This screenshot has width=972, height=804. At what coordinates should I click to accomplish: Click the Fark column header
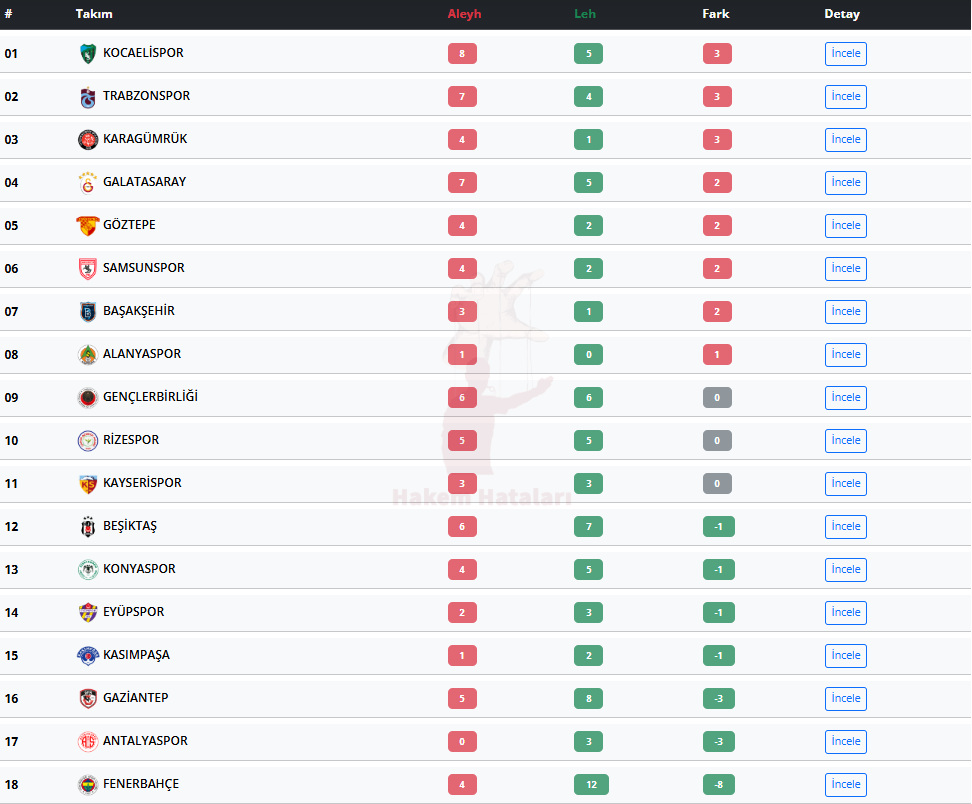point(715,14)
